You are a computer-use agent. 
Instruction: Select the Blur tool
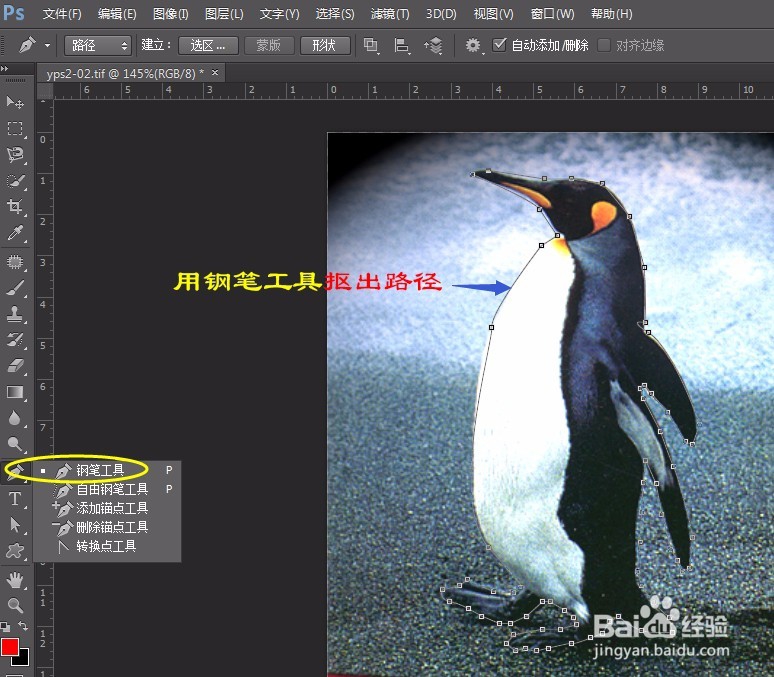pyautogui.click(x=15, y=418)
